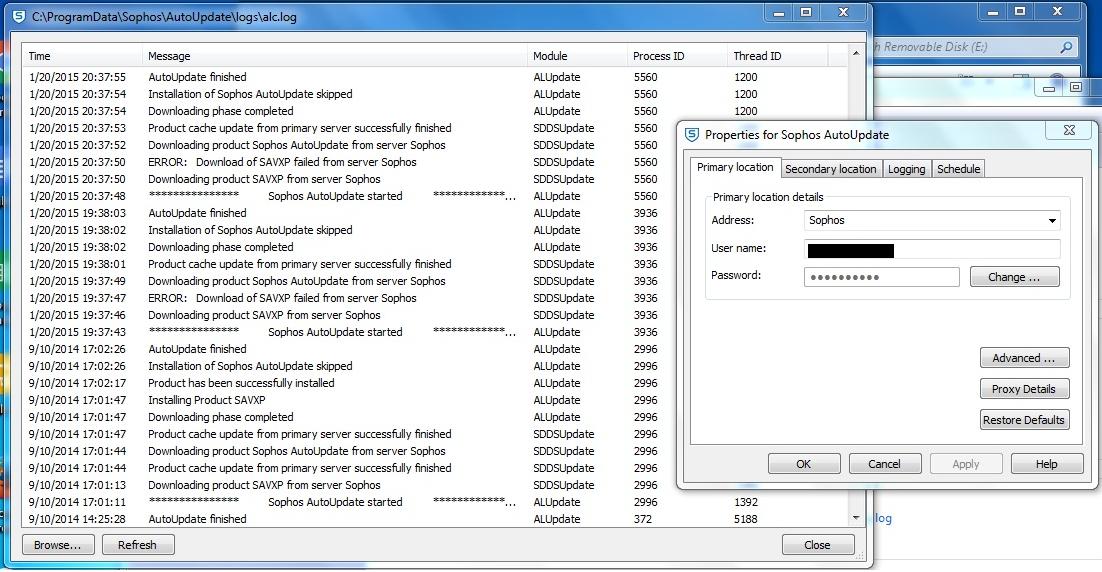Viewport: 1102px width, 572px height.
Task: Click the disabled Apply button
Action: click(x=966, y=464)
